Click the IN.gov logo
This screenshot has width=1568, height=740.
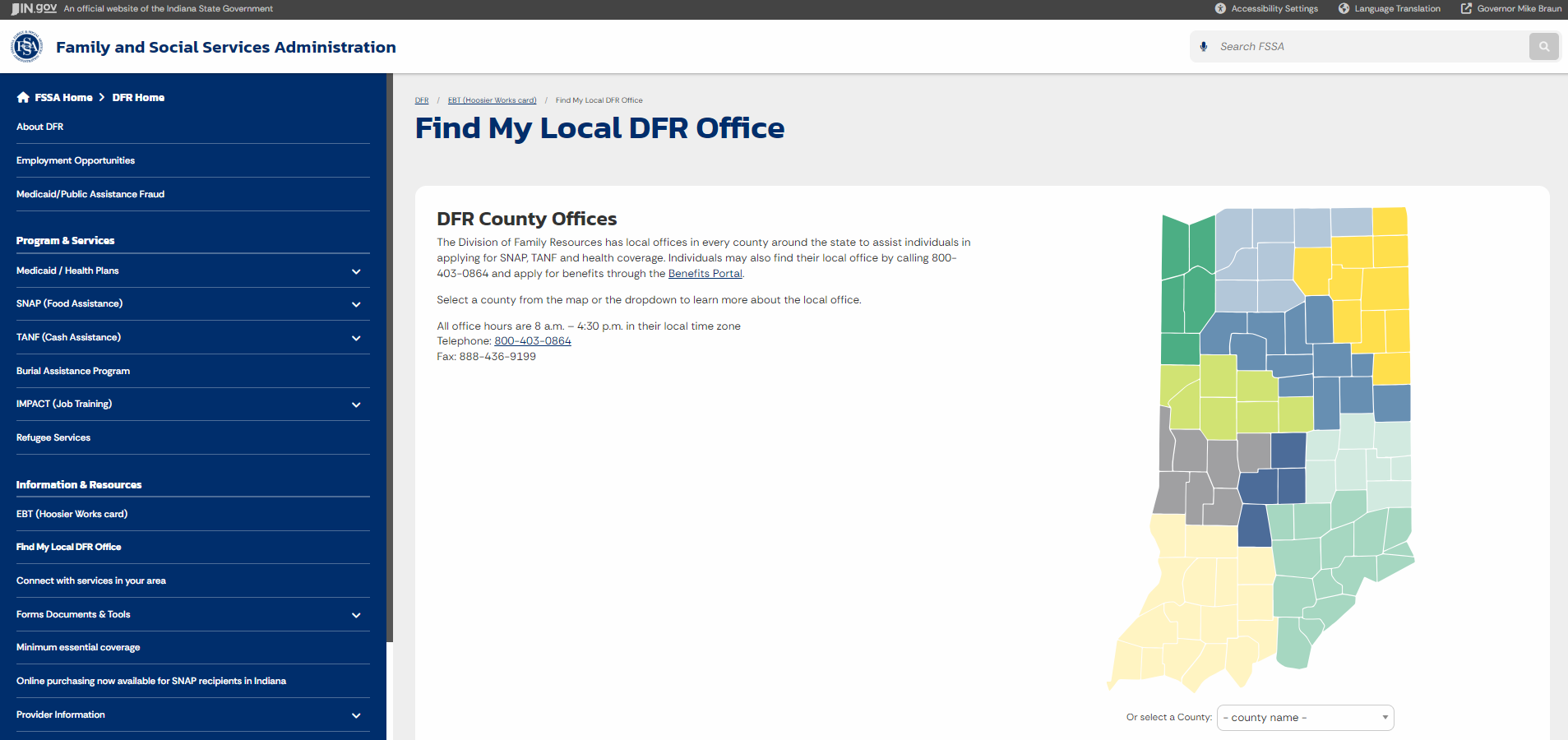(x=34, y=8)
